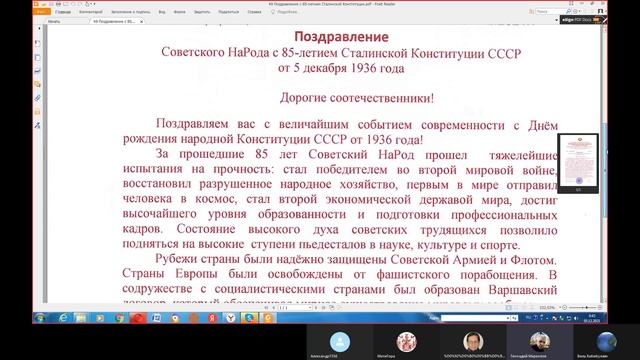Open the page thumbnails panel in sidebar
This screenshot has width=640, height=360.
click(x=37, y=57)
